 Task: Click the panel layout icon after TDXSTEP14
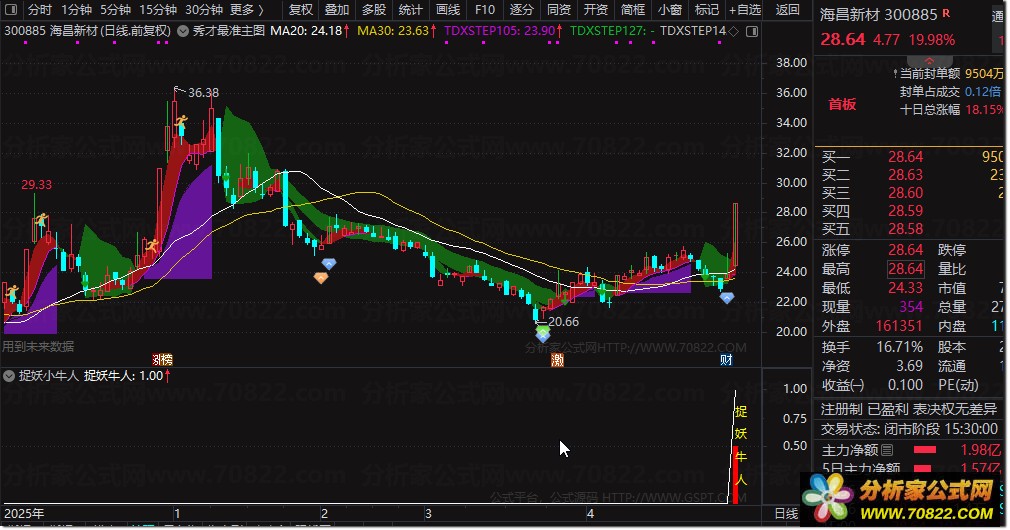tap(752, 31)
